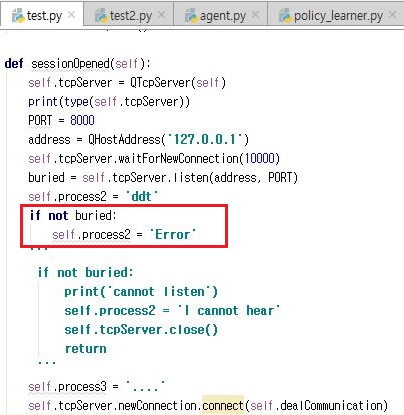Click the waitForNewConnection(10000) call
This screenshot has width=404, height=415.
tap(199, 158)
